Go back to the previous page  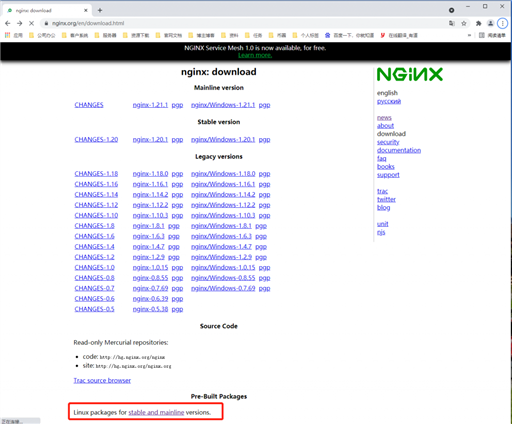coord(8,23)
